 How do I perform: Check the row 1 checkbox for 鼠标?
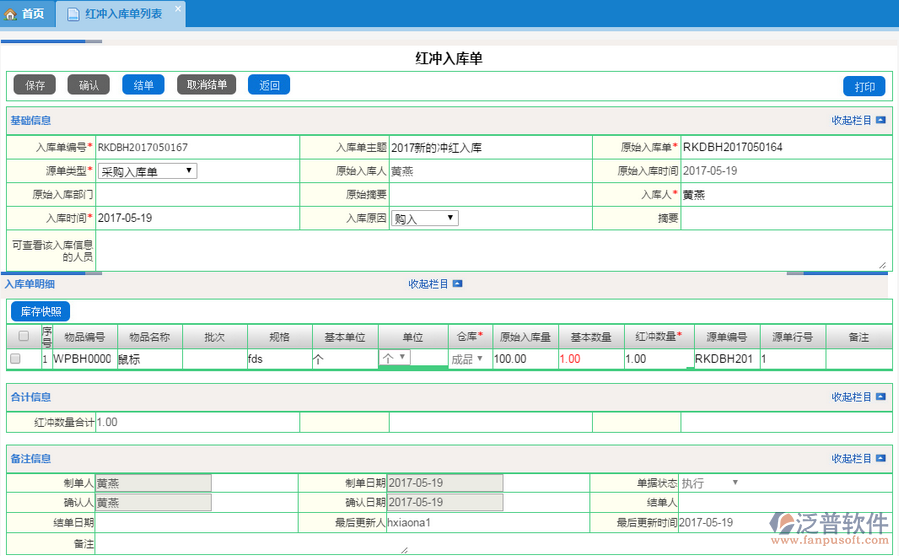[x=16, y=358]
